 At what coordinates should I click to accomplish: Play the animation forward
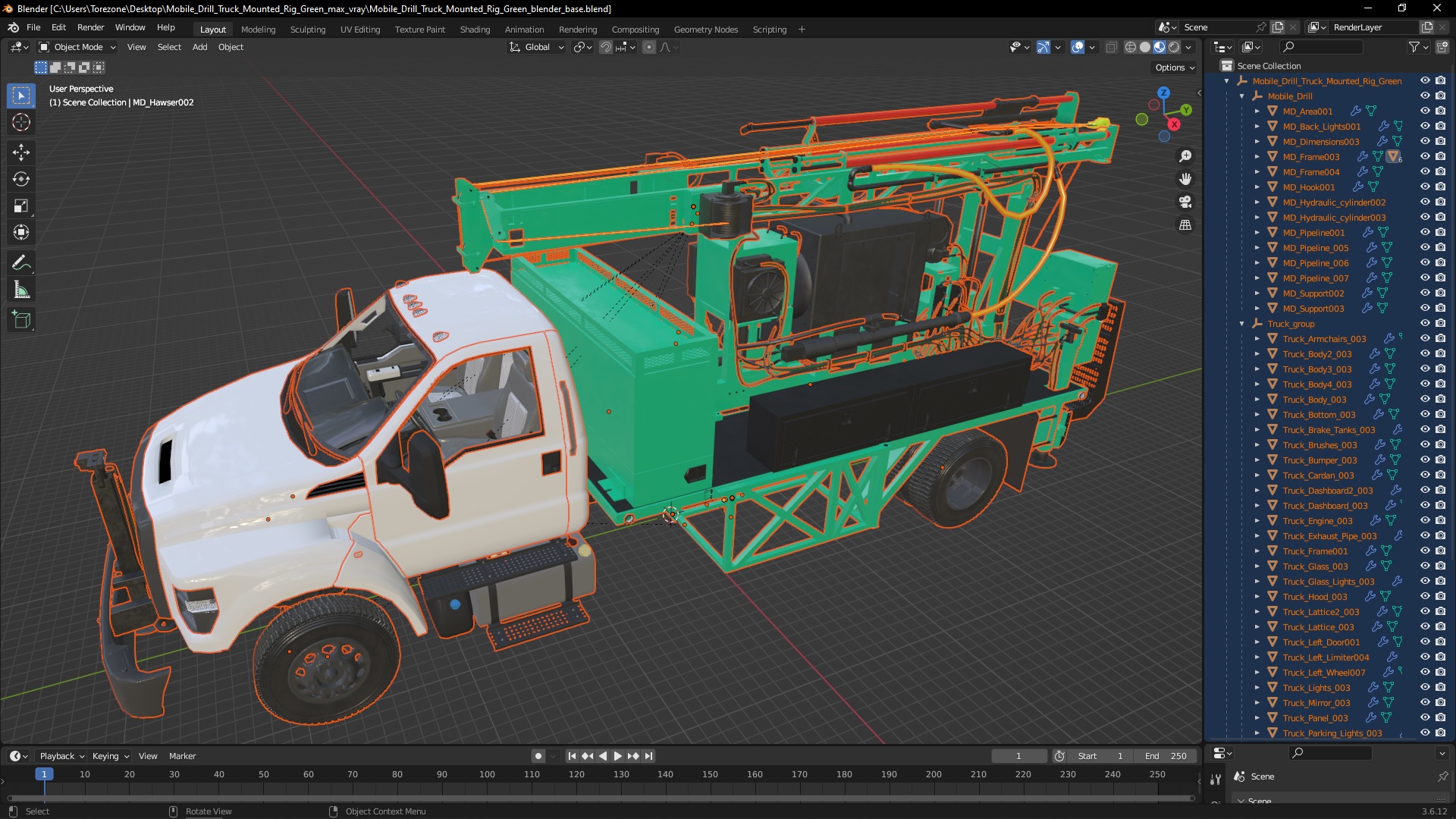click(617, 756)
